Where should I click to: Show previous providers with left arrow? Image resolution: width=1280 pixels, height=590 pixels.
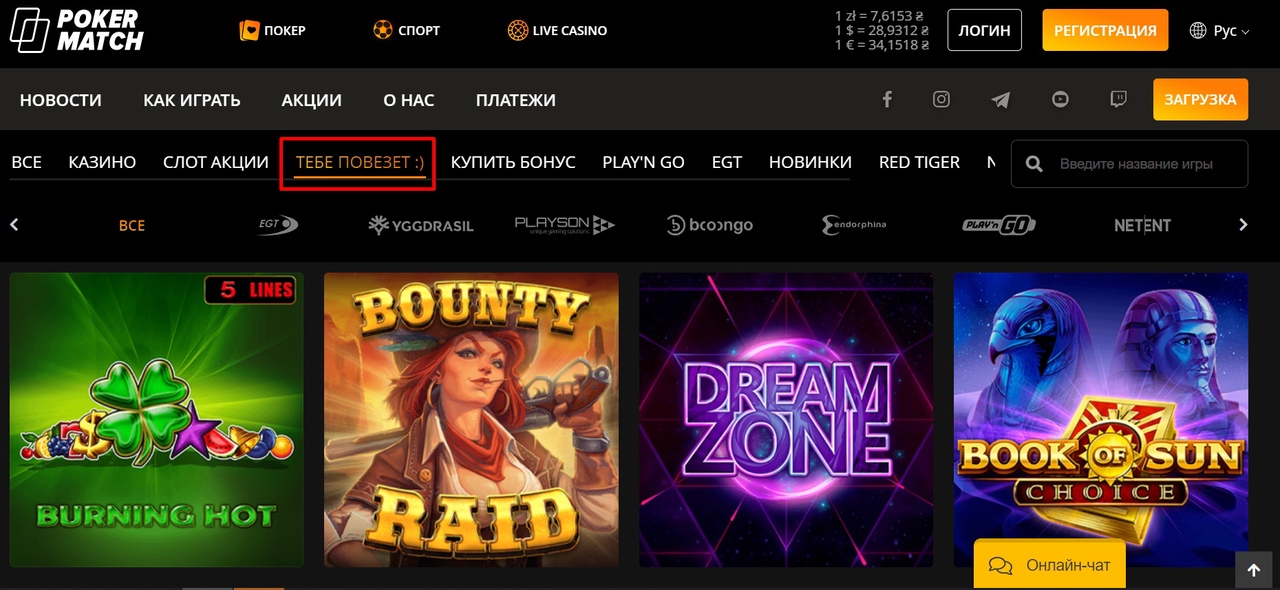[x=14, y=225]
